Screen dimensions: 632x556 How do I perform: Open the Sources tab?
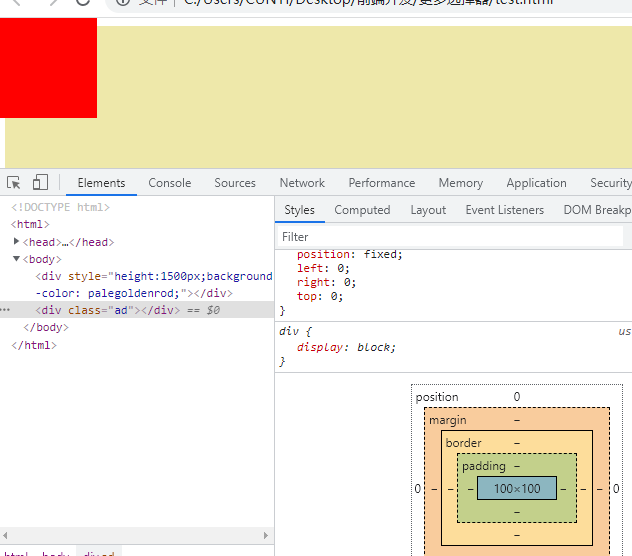235,183
